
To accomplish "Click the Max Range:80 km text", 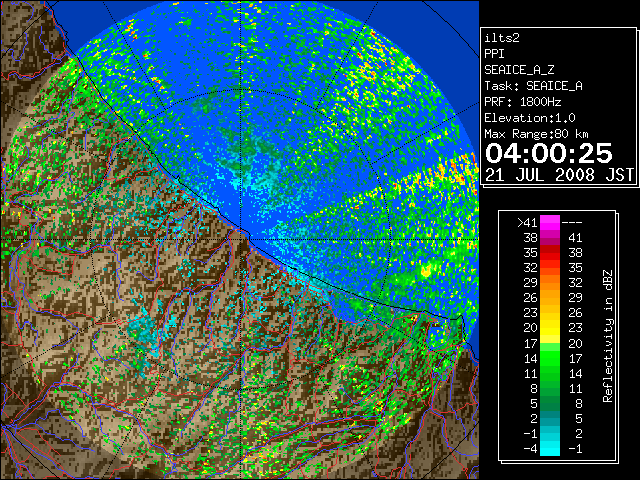I will pyautogui.click(x=536, y=134).
